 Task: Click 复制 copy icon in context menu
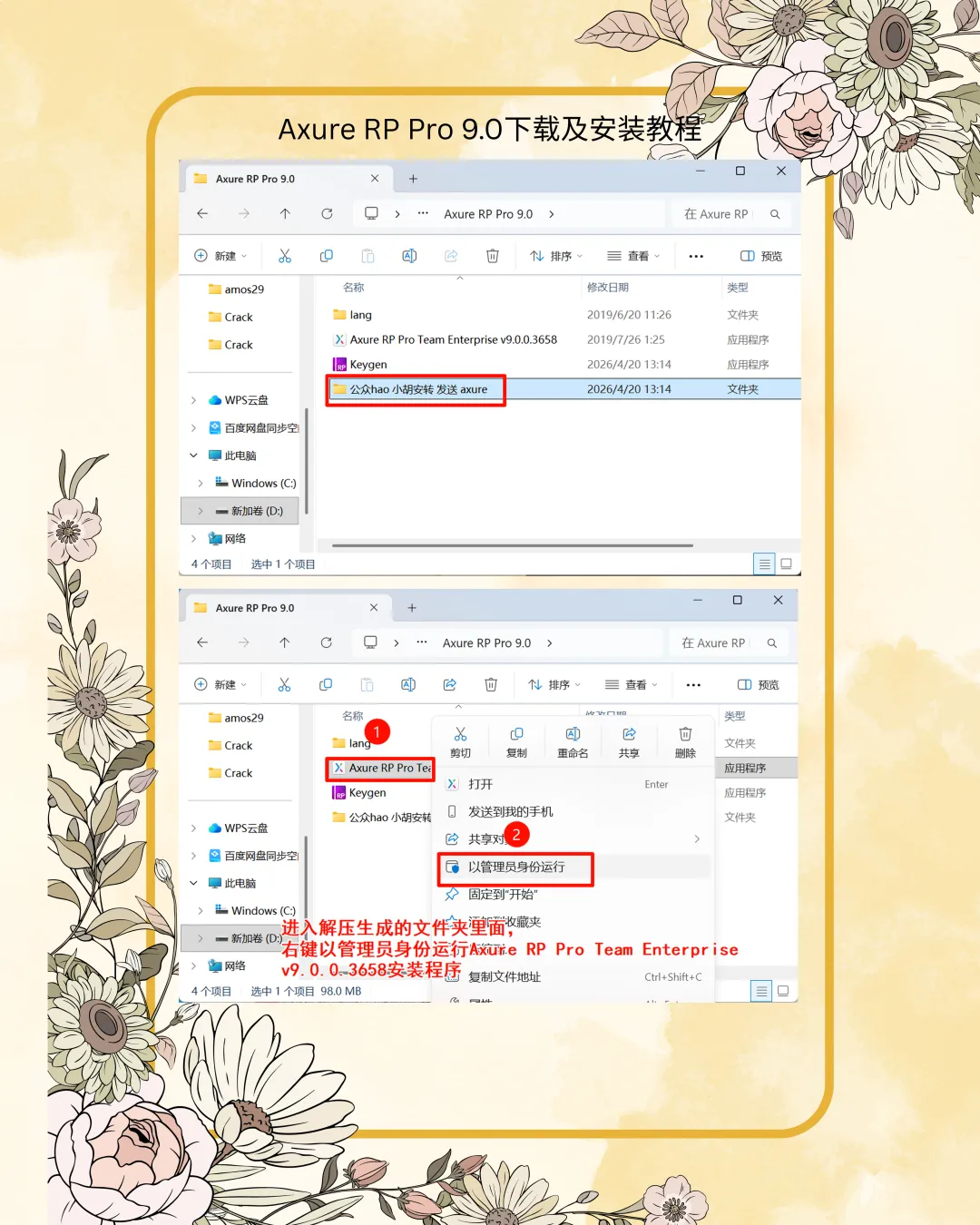pos(516,741)
